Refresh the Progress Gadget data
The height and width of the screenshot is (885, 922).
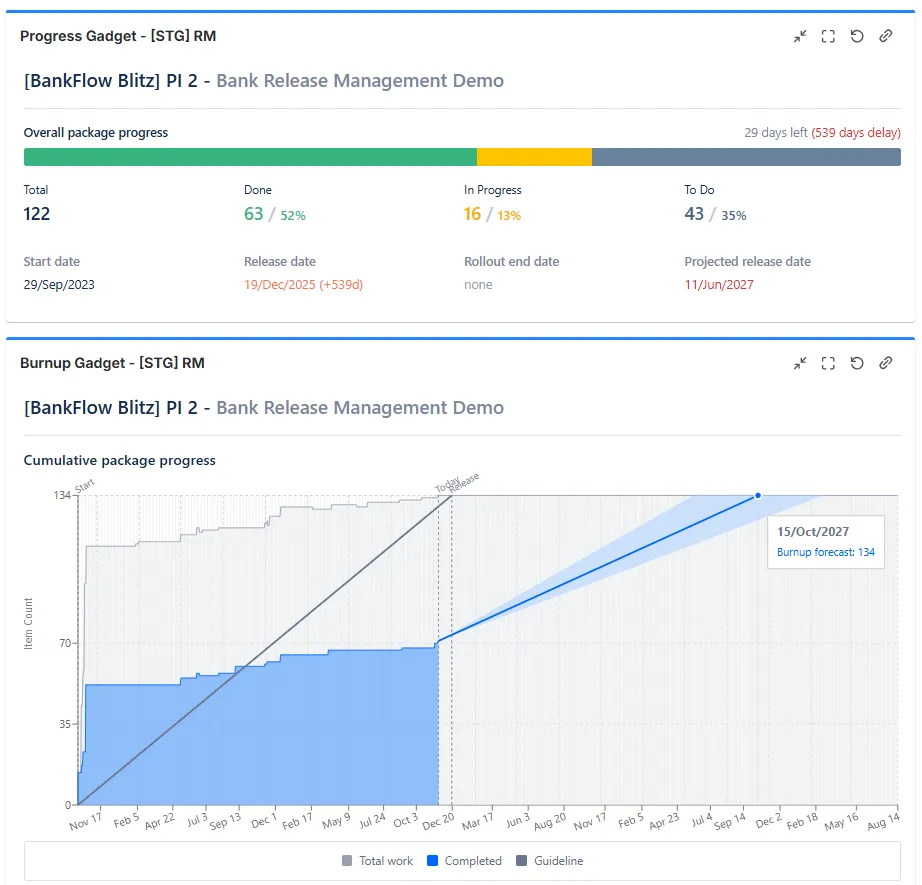tap(857, 36)
